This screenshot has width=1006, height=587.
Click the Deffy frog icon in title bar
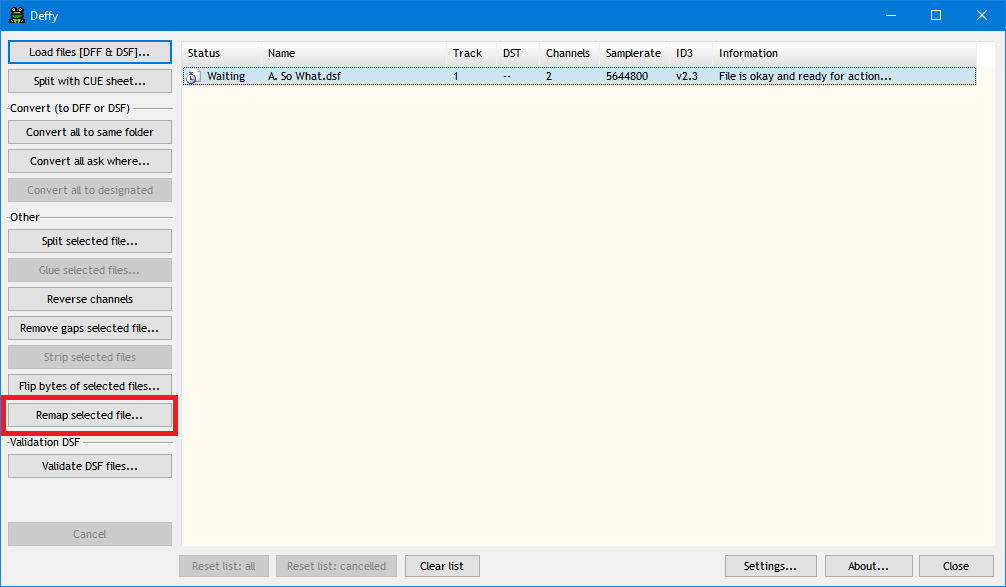click(17, 15)
